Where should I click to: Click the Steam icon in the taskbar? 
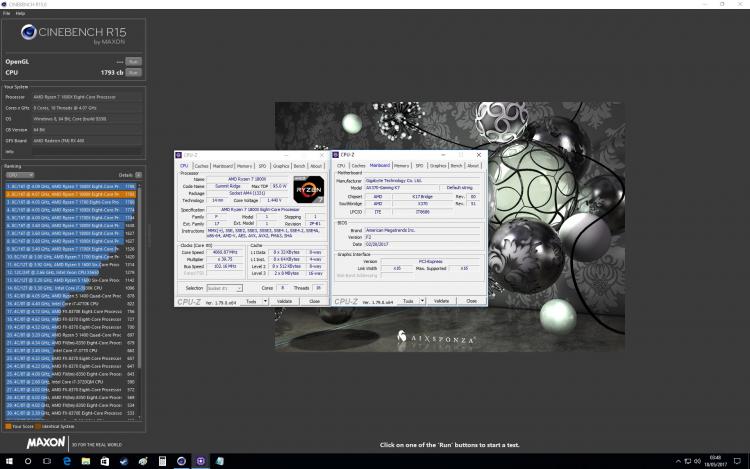(x=124, y=461)
